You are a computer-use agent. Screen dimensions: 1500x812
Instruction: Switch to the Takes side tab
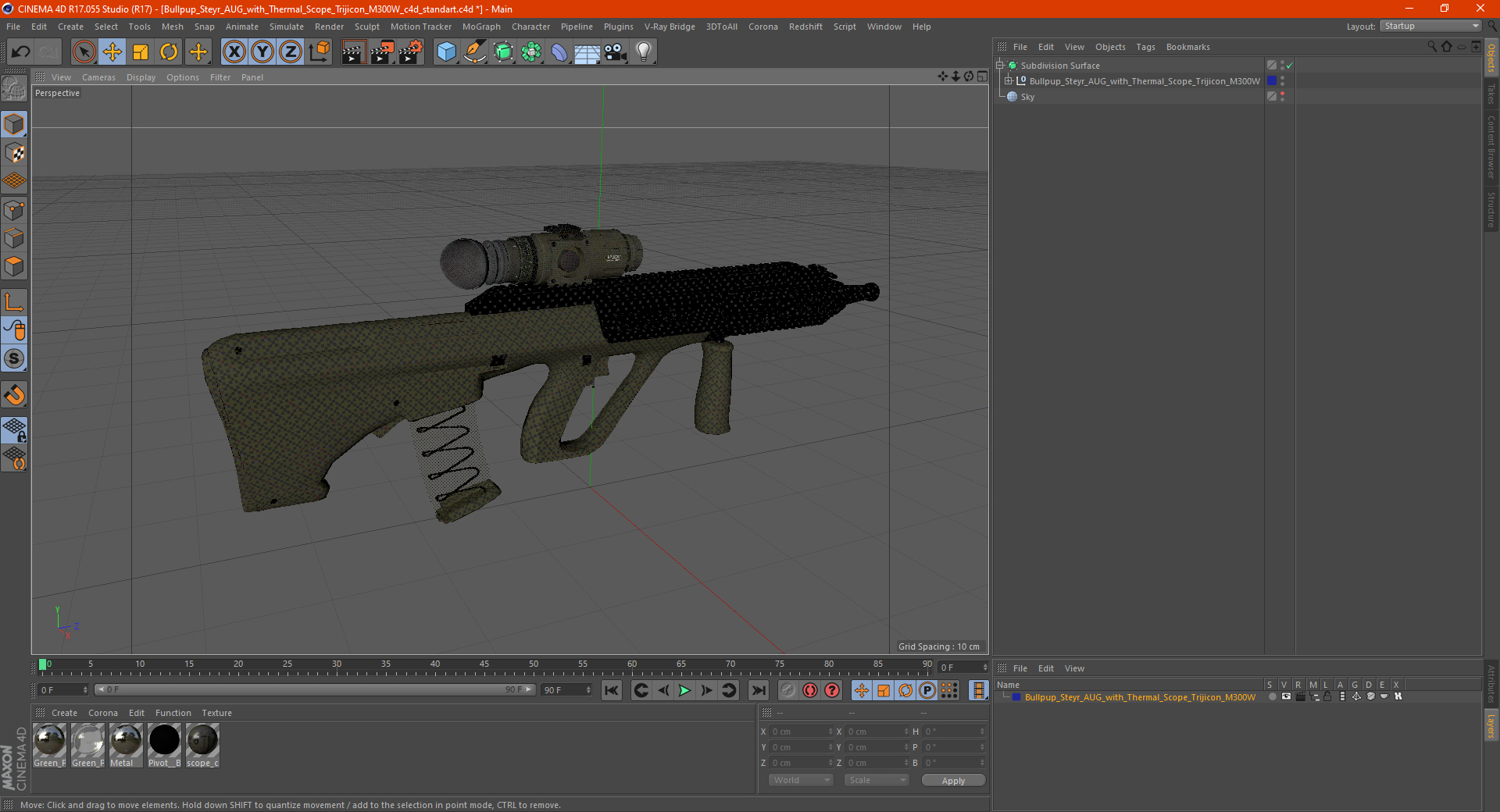[x=1491, y=94]
